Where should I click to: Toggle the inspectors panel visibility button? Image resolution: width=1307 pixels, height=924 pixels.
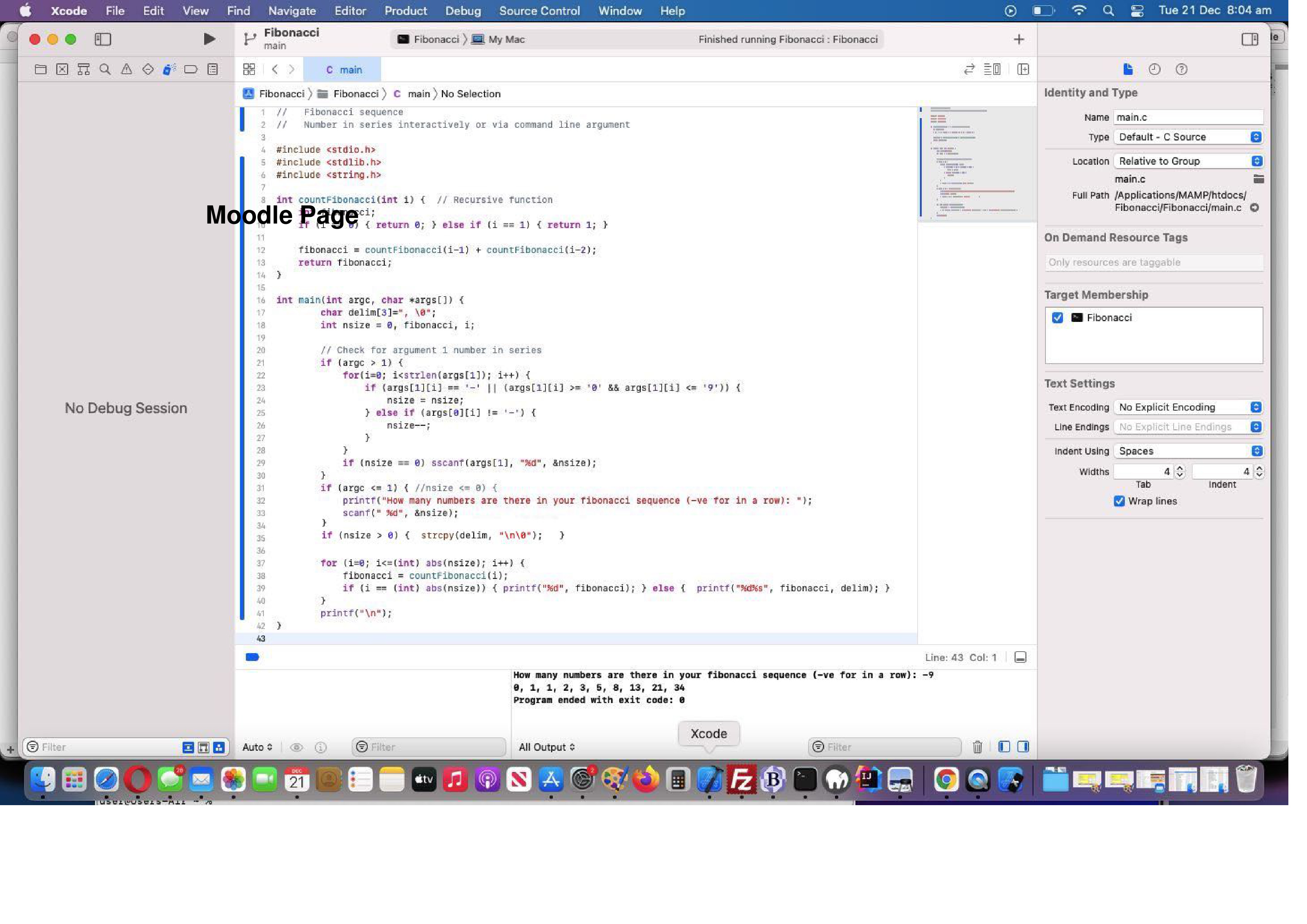(1250, 39)
